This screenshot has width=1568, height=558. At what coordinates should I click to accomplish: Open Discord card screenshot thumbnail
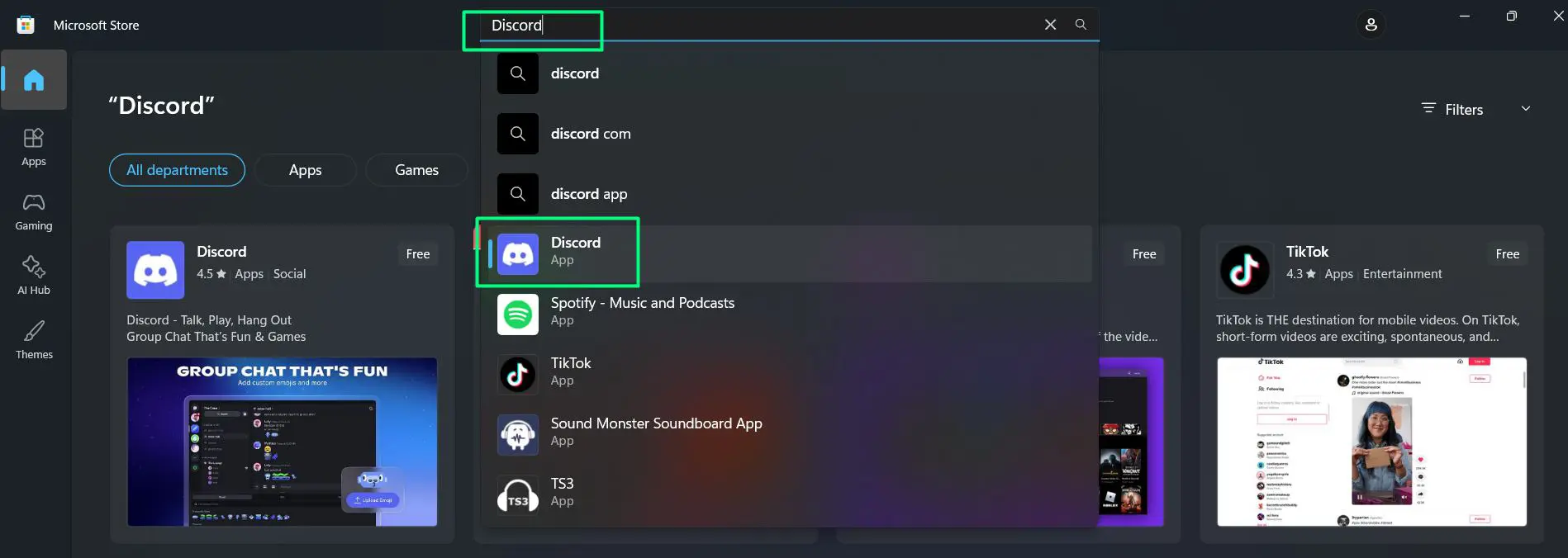283,442
